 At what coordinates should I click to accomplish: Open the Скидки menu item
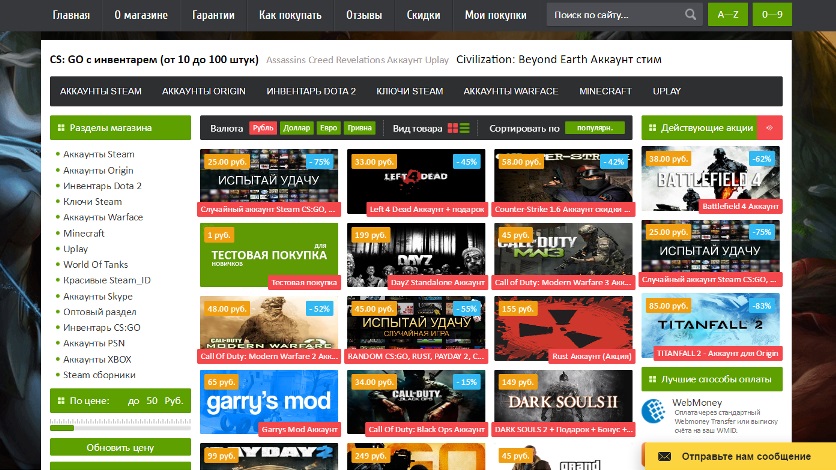(x=423, y=15)
